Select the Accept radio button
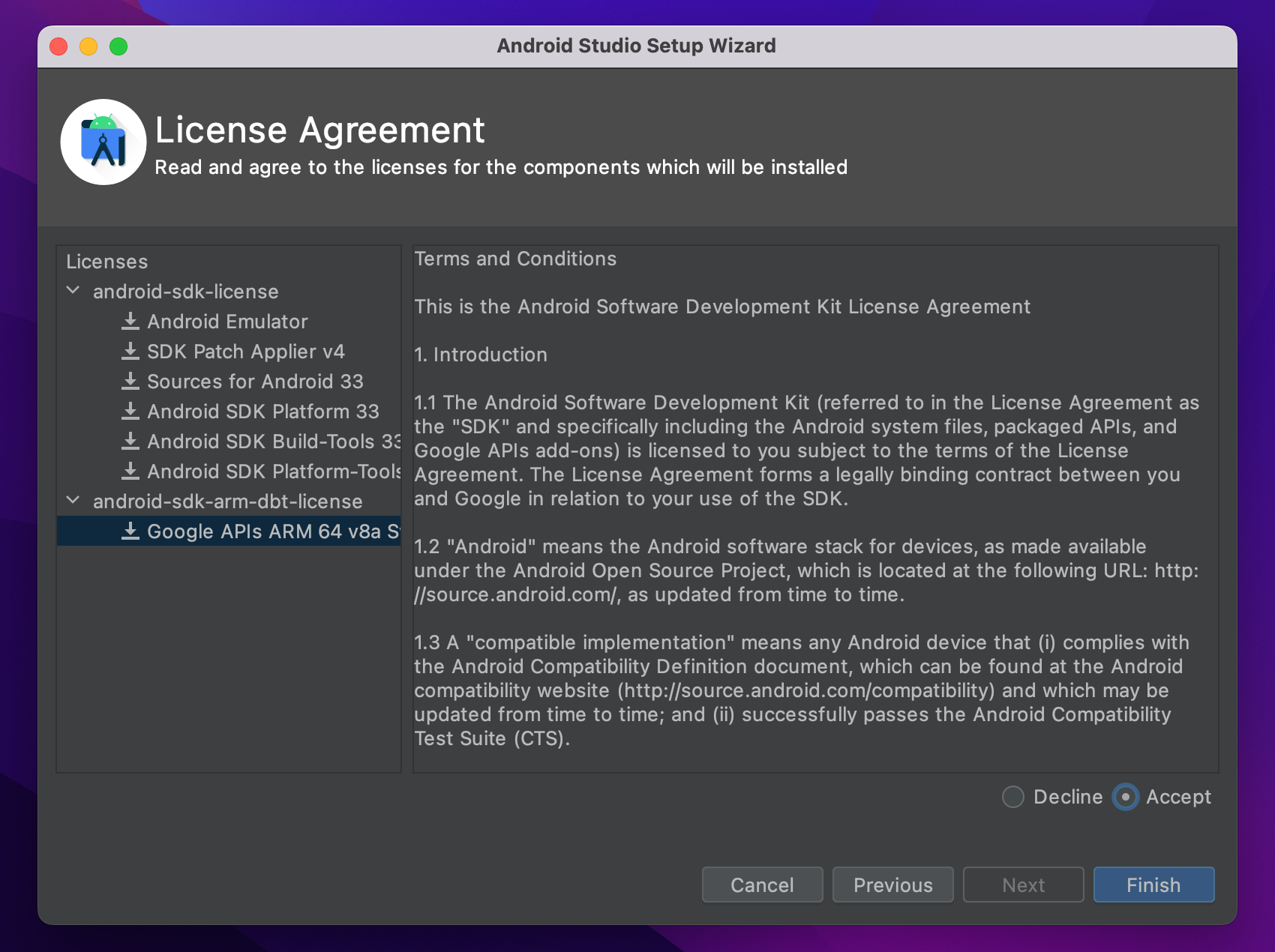 click(x=1126, y=797)
